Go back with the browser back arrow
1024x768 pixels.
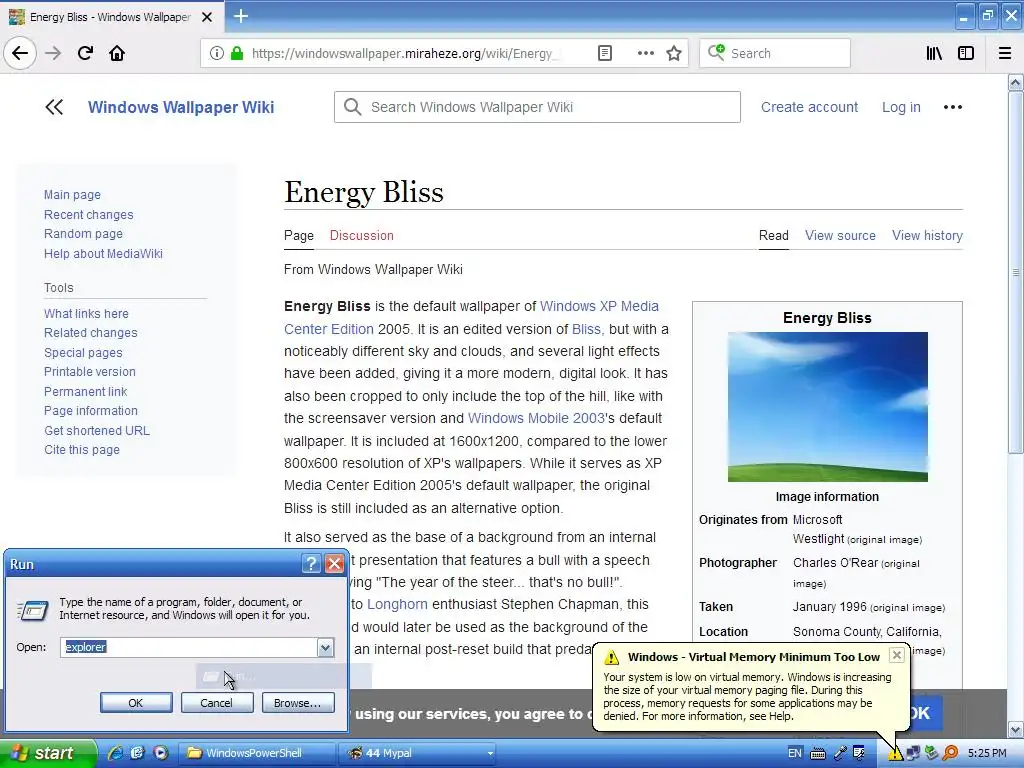(20, 53)
